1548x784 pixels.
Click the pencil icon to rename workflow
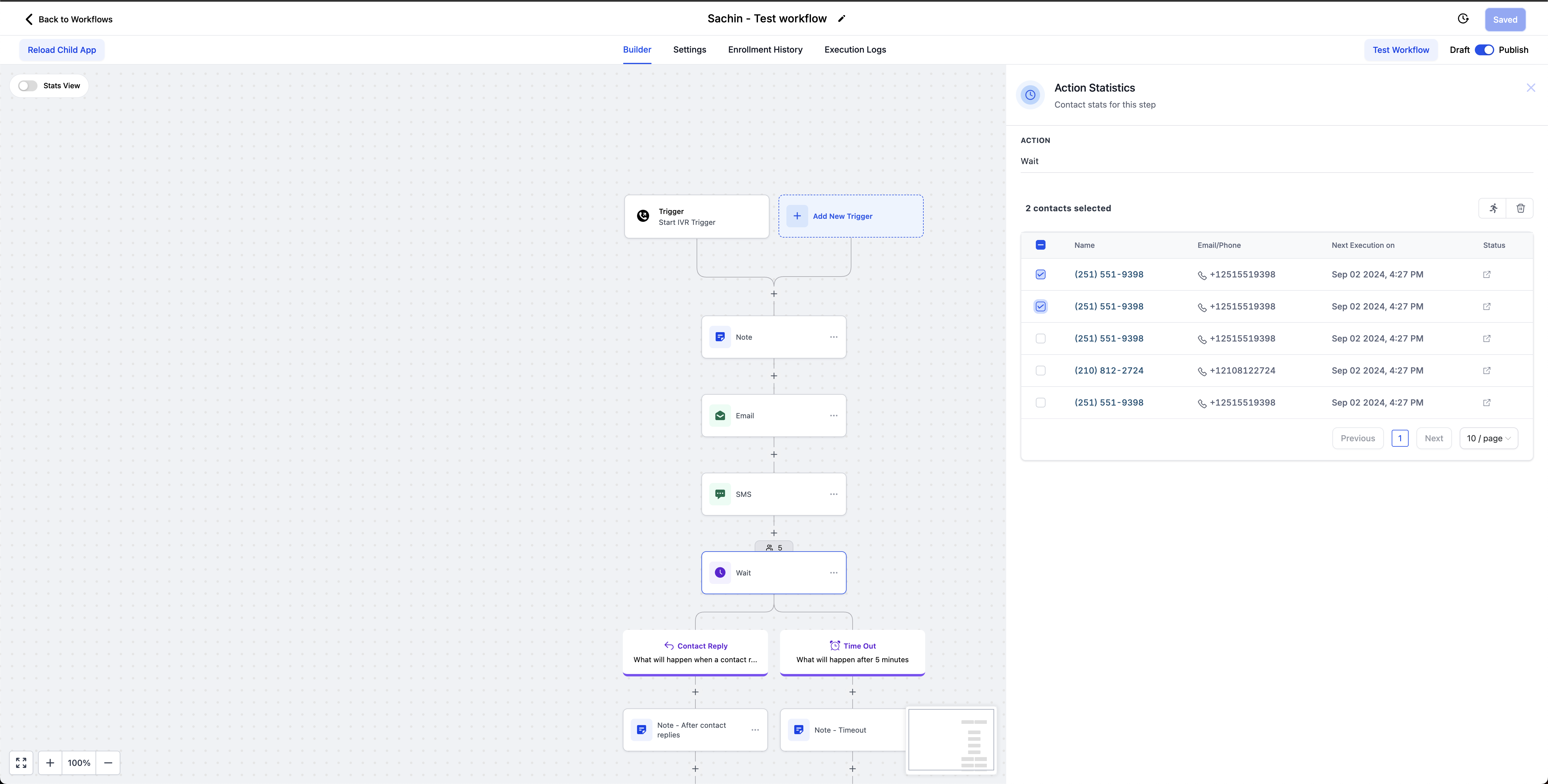click(x=841, y=19)
